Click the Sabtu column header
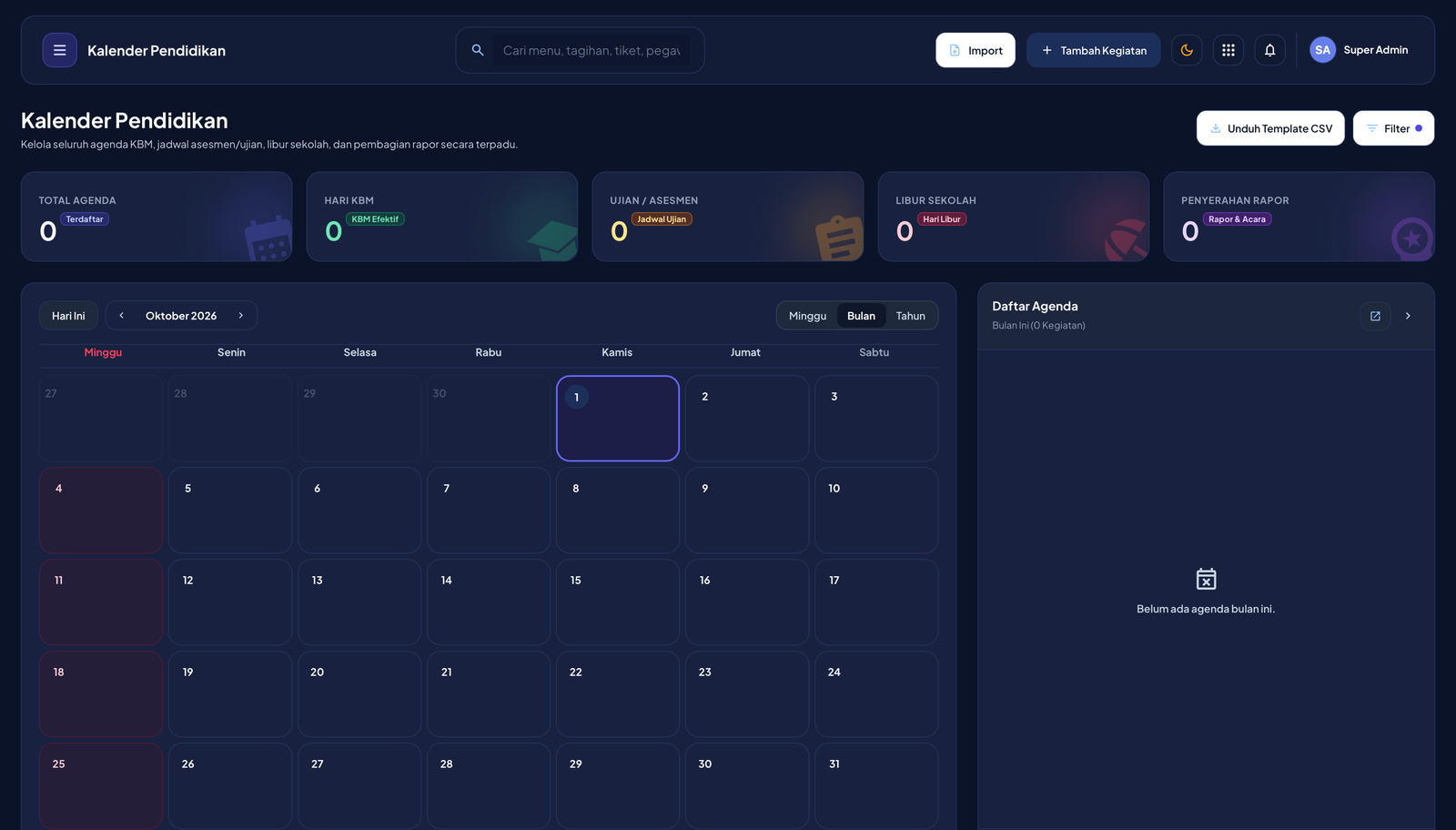This screenshot has height=830, width=1456. 875,352
